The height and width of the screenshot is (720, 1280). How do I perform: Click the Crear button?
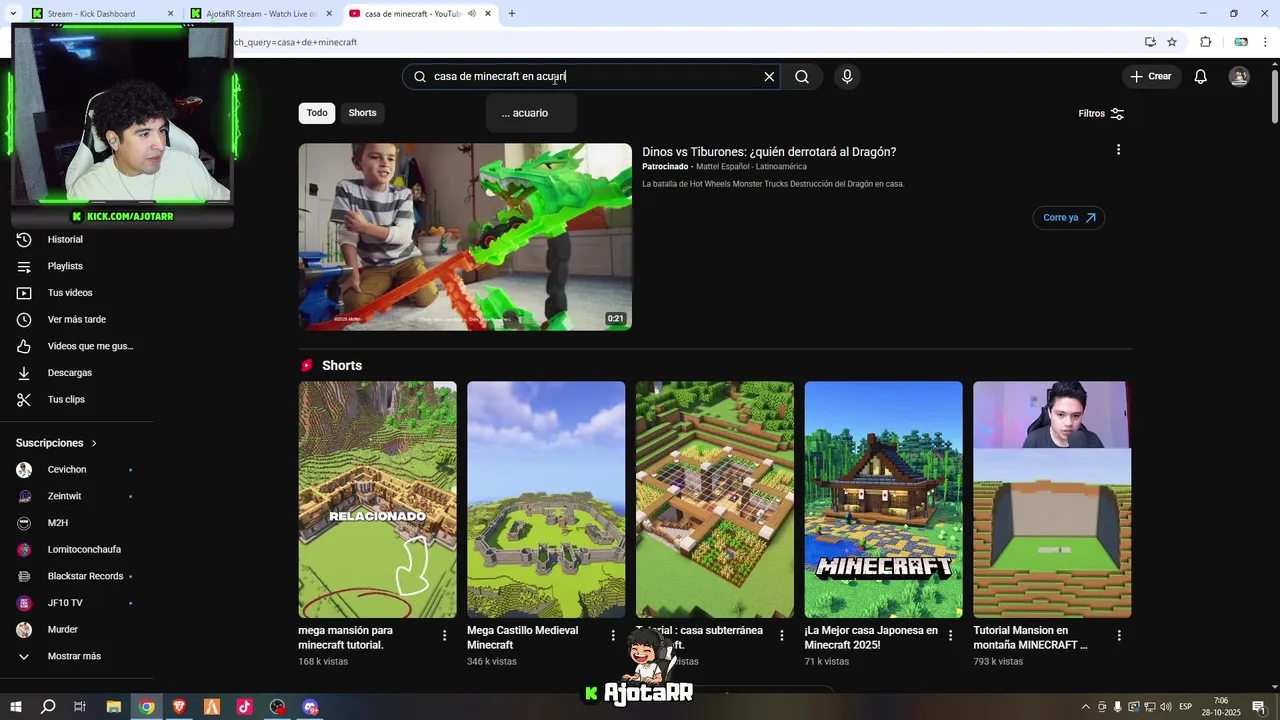click(x=1151, y=77)
